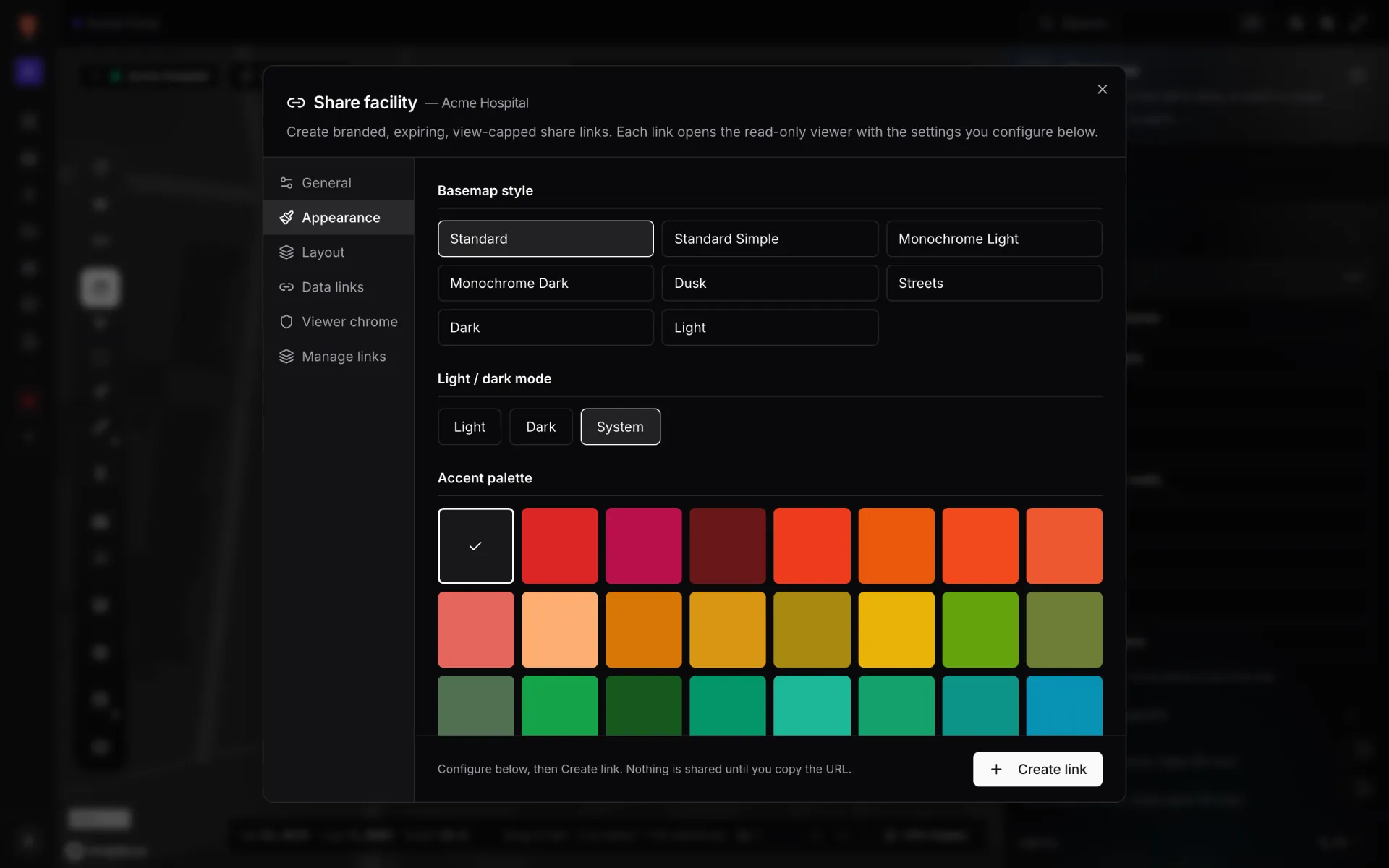Switch to the Layout tab
Screen dimensions: 1389x868
click(339, 252)
